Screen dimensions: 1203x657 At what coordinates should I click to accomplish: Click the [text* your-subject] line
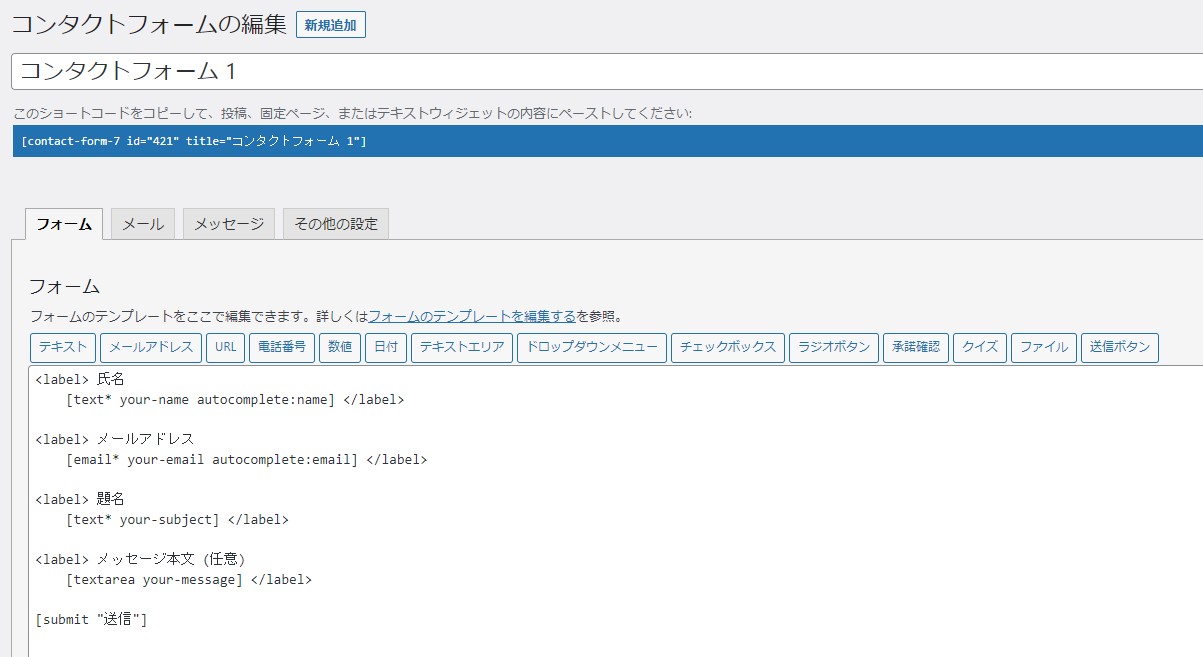click(177, 519)
